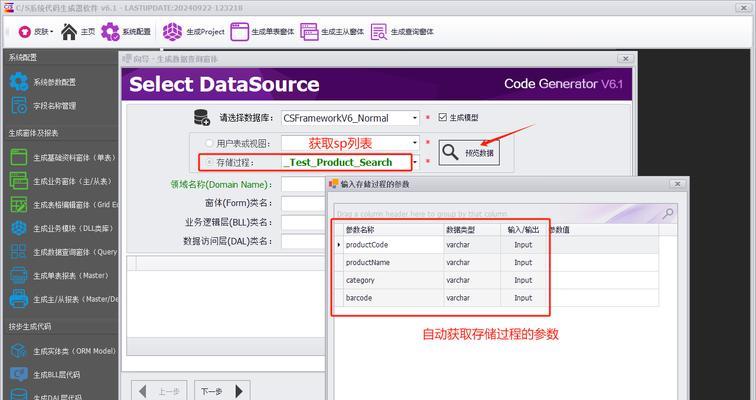Image resolution: width=756 pixels, height=400 pixels.
Task: Close the 生成数据查询窗体 wizard window
Action: 625,59
